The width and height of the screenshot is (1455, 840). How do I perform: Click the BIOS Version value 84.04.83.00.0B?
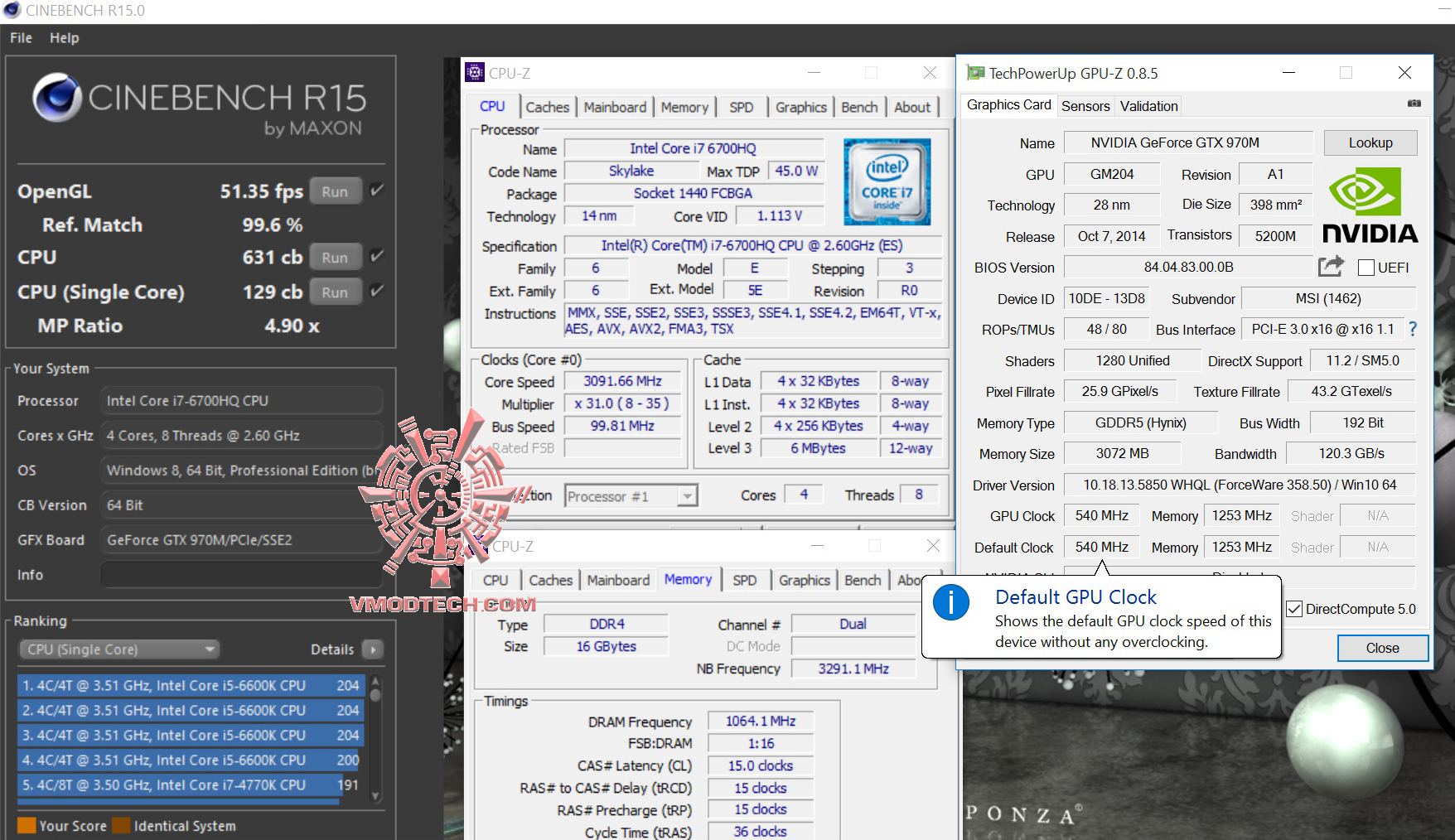pos(1188,268)
